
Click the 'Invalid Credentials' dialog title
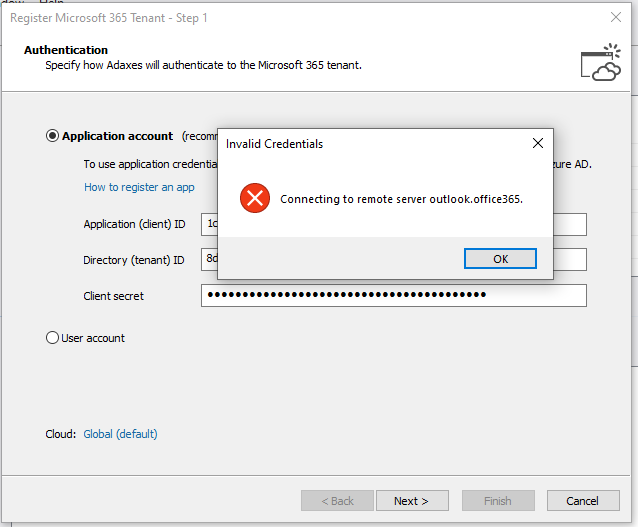pyautogui.click(x=274, y=144)
